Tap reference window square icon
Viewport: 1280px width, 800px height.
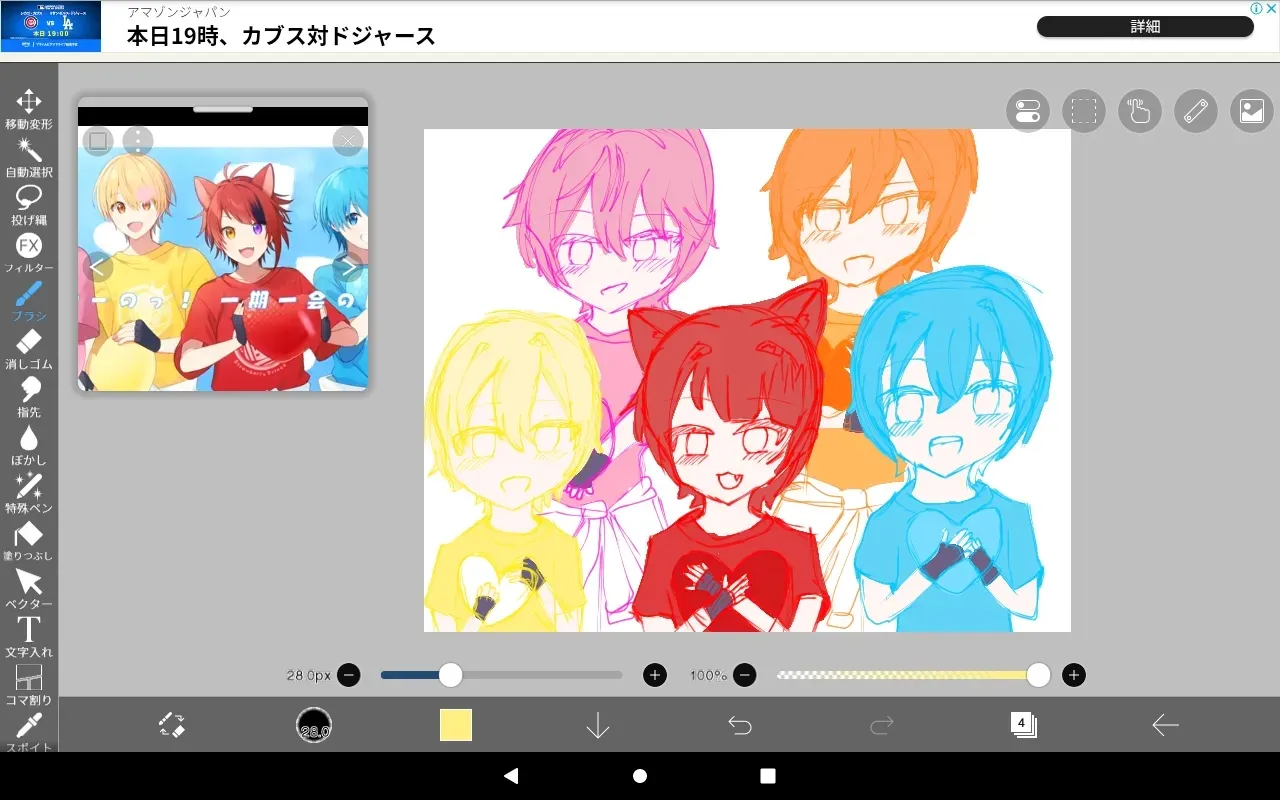pyautogui.click(x=98, y=141)
